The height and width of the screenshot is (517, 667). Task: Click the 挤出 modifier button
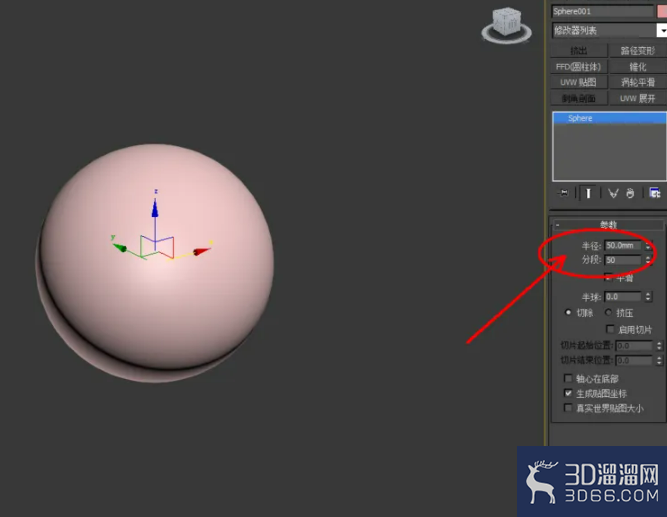[579, 51]
